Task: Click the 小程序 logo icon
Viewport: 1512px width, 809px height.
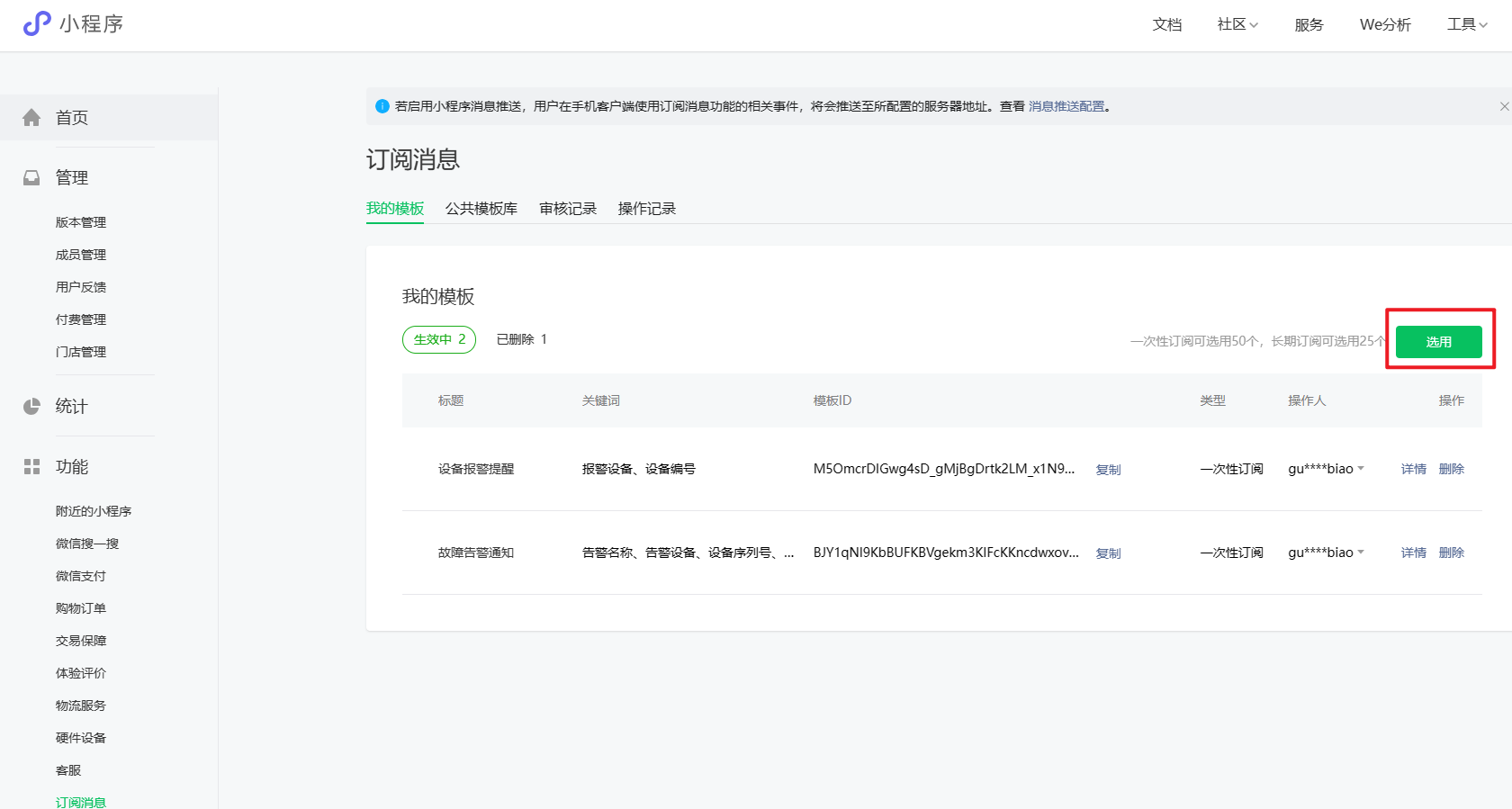Action: click(x=36, y=23)
